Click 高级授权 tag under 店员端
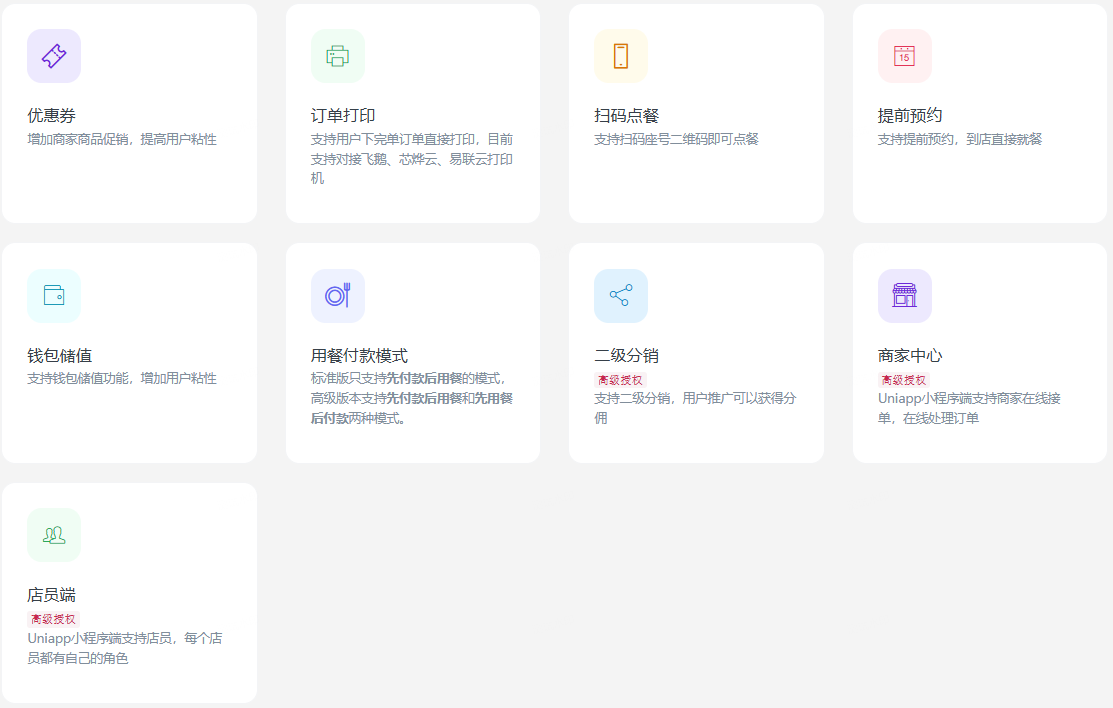The width and height of the screenshot is (1113, 708). point(53,619)
